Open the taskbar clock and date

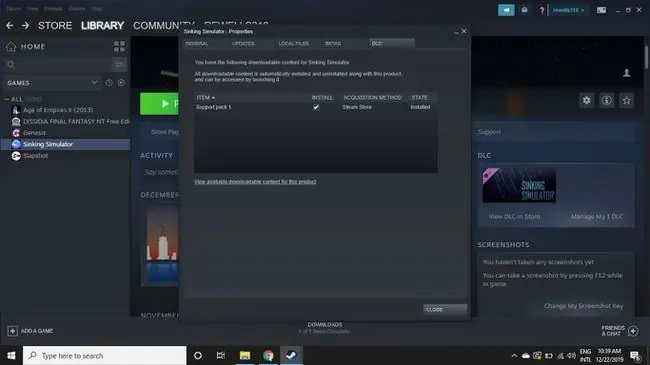click(x=609, y=355)
